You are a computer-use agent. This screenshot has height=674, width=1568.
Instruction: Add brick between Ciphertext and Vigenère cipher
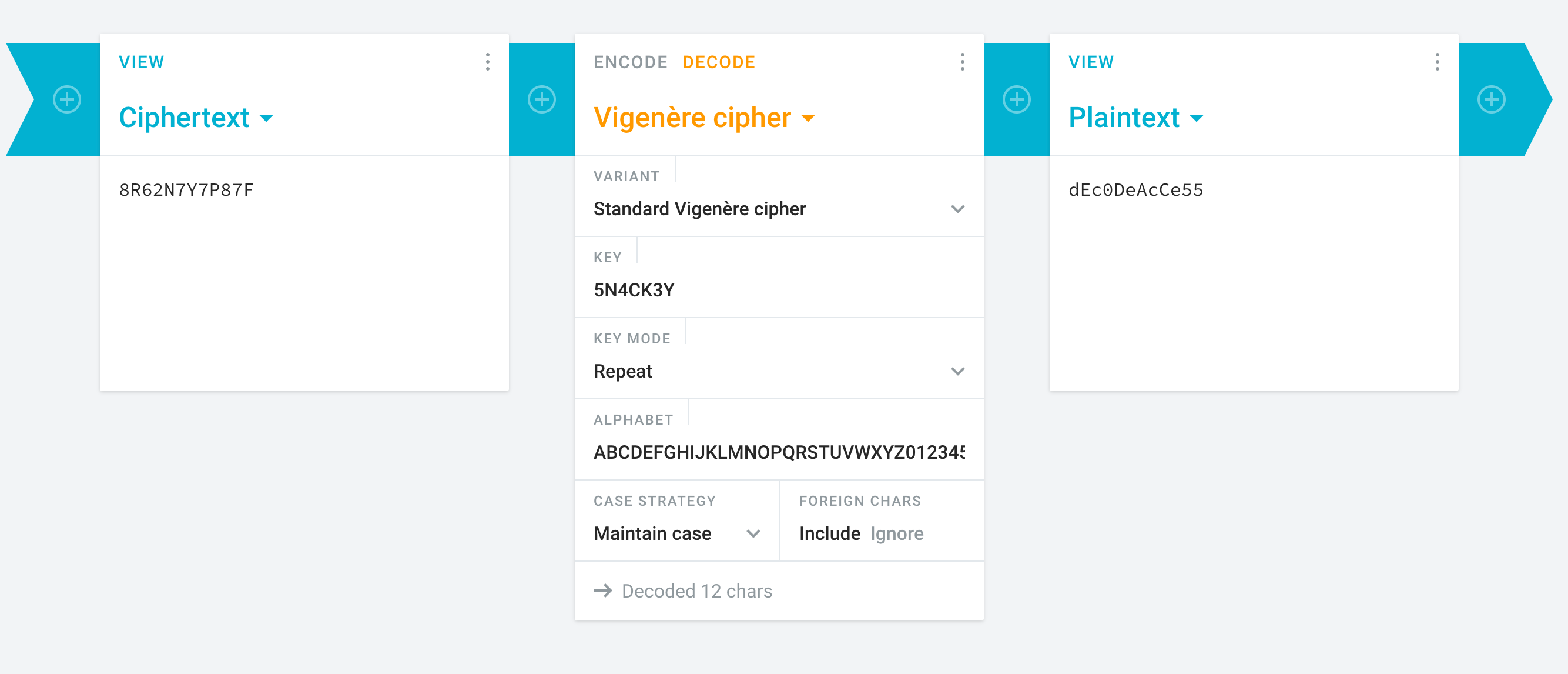tap(542, 99)
